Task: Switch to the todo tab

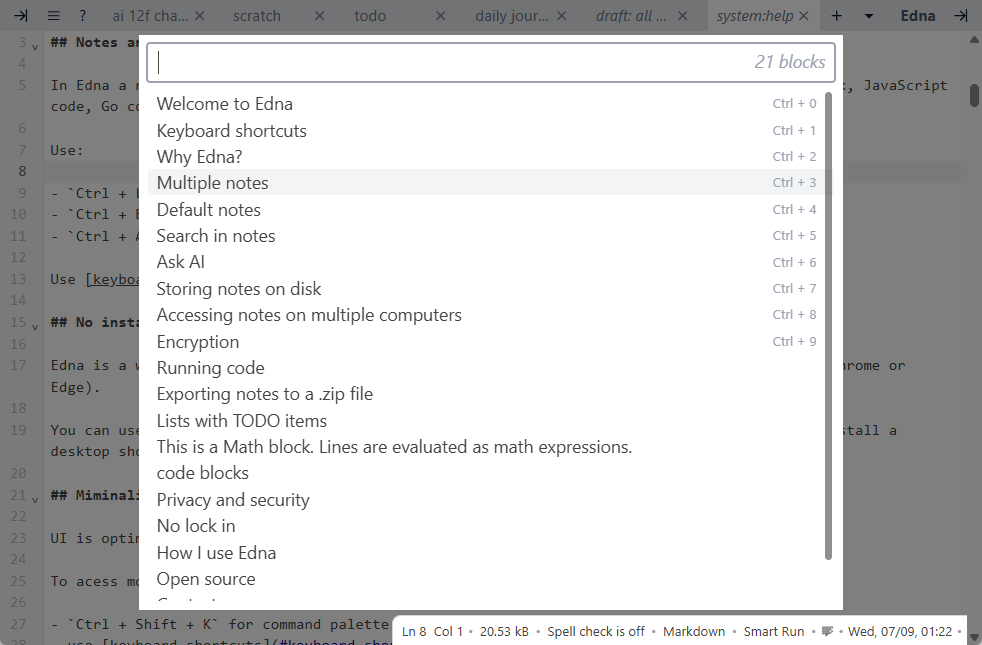Action: [370, 16]
